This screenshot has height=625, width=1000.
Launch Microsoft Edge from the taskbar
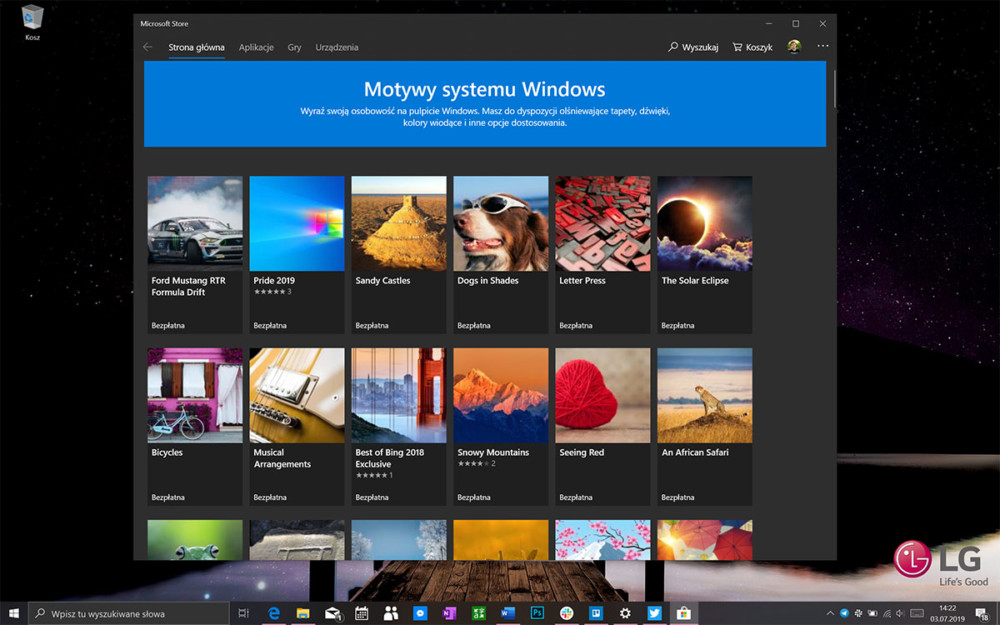click(274, 614)
